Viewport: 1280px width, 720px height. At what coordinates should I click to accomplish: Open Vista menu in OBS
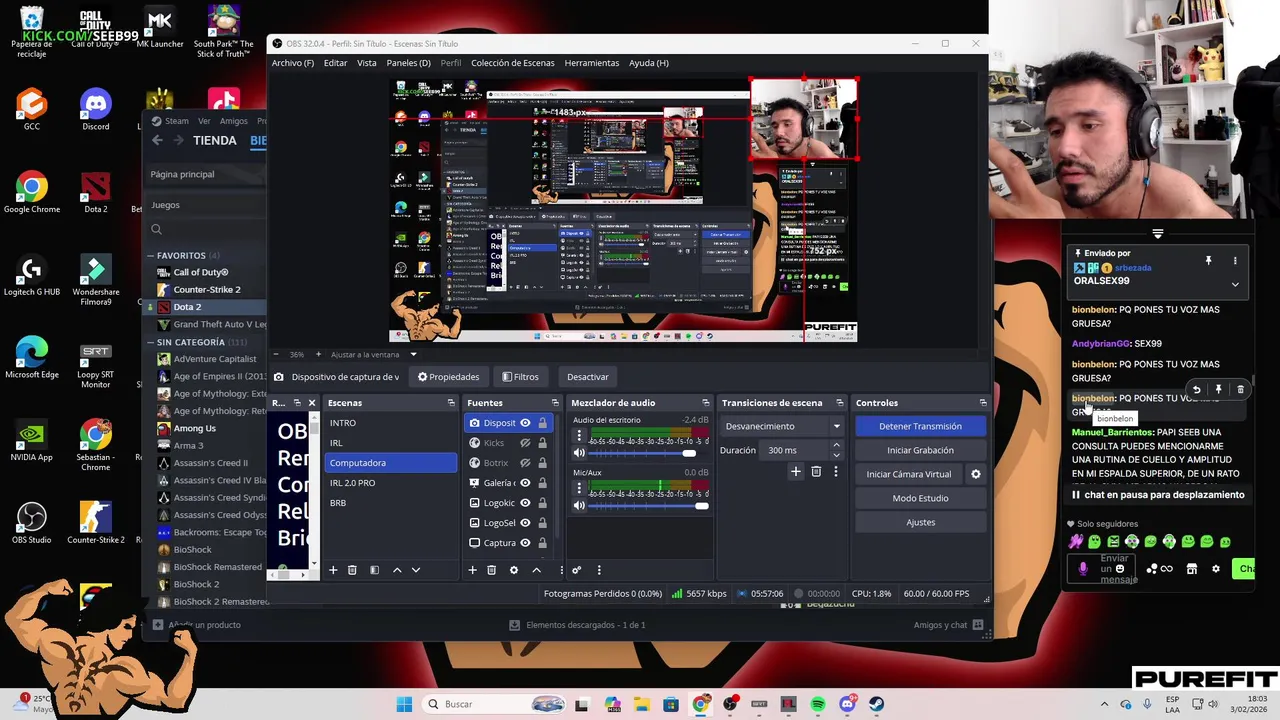point(367,63)
